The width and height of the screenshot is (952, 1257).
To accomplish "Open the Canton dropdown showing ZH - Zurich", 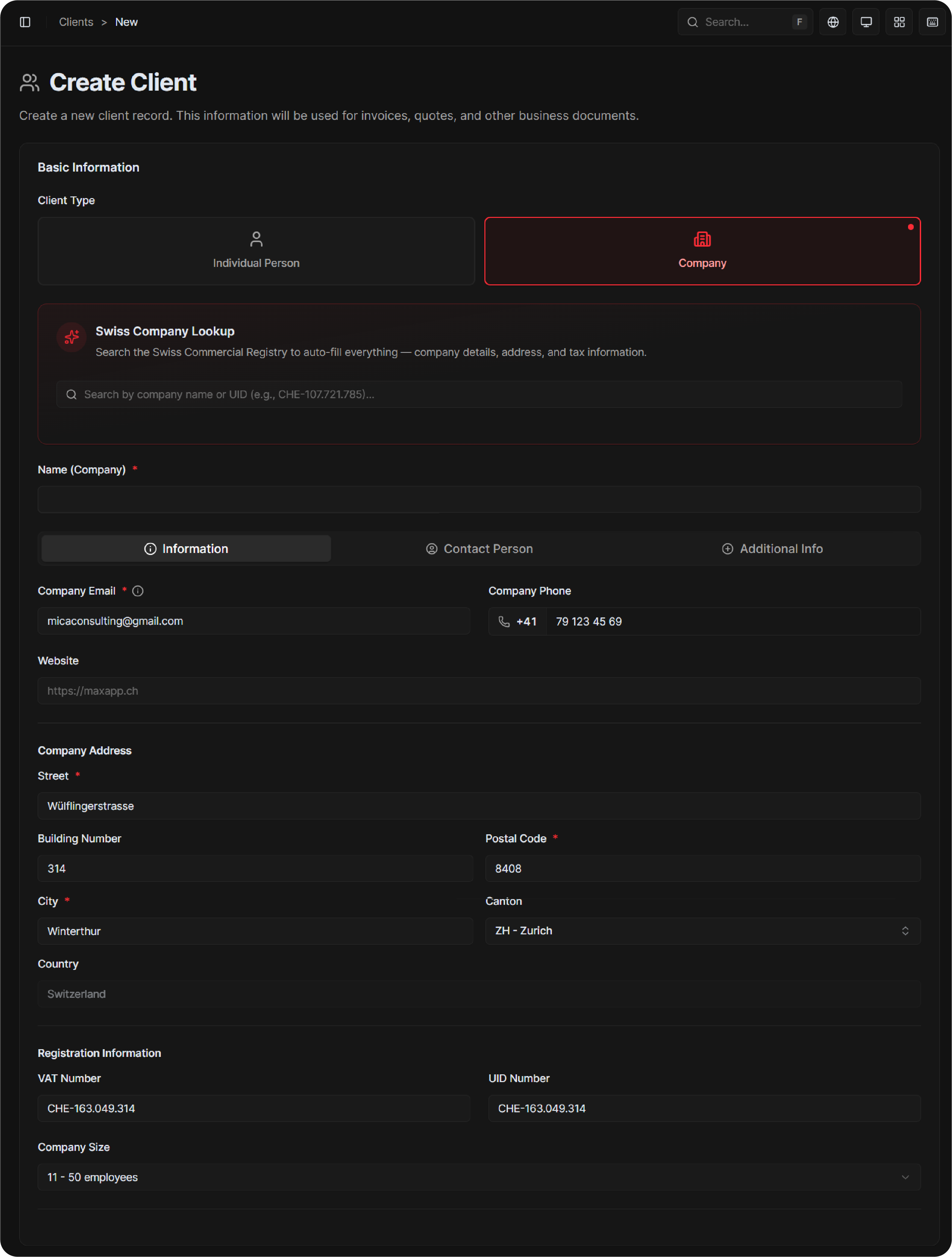I will [703, 931].
